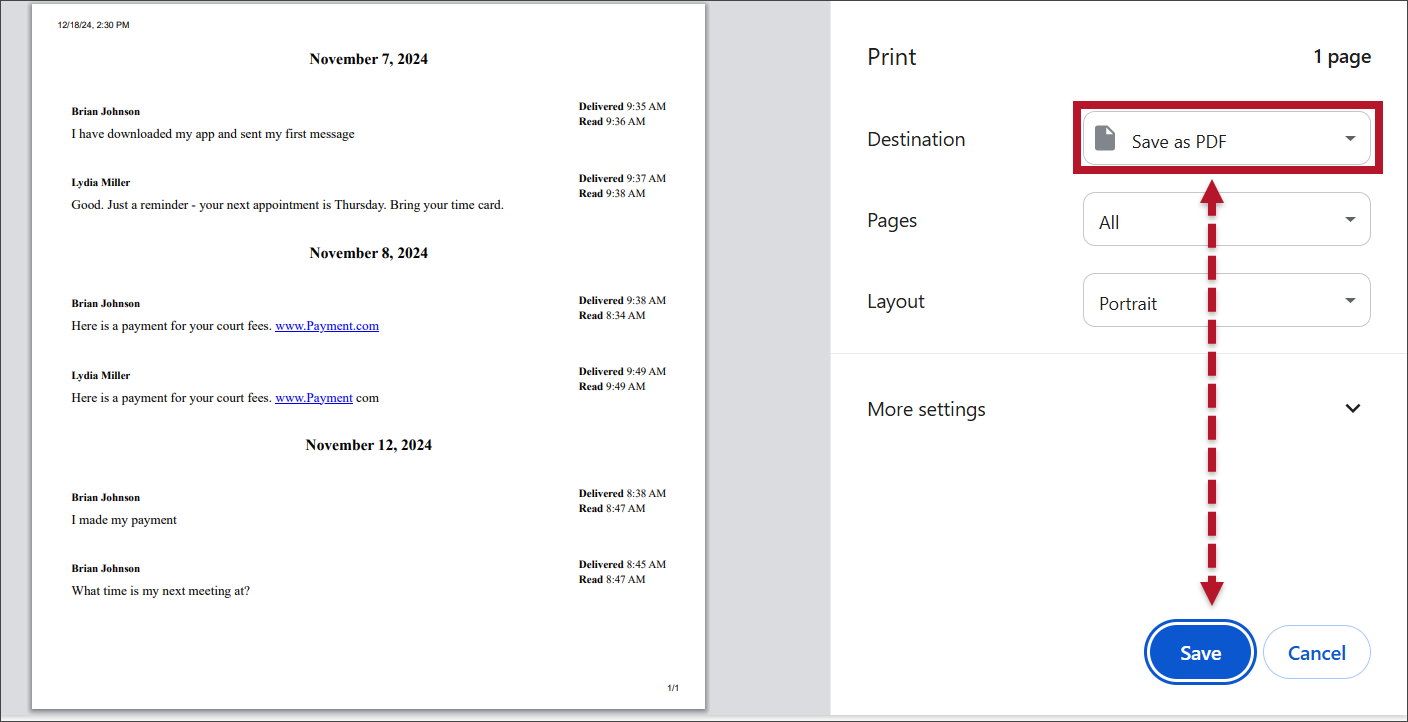The image size is (1408, 722).
Task: Expand the More settings chevron
Action: (1352, 409)
